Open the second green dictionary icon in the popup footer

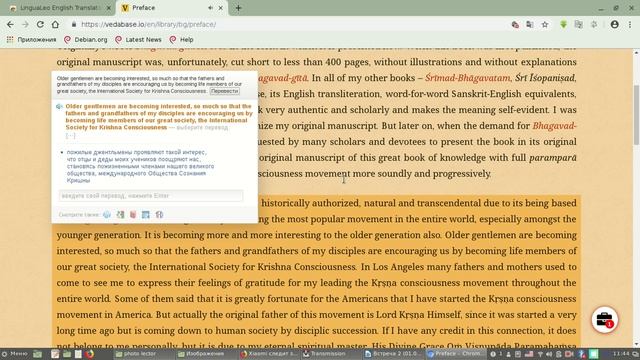(120, 214)
